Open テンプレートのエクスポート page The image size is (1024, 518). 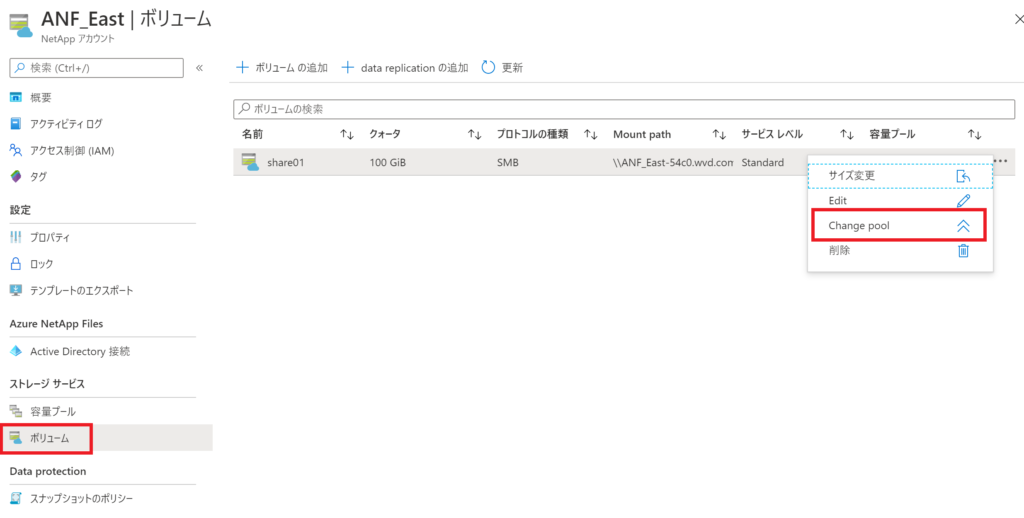coord(82,290)
